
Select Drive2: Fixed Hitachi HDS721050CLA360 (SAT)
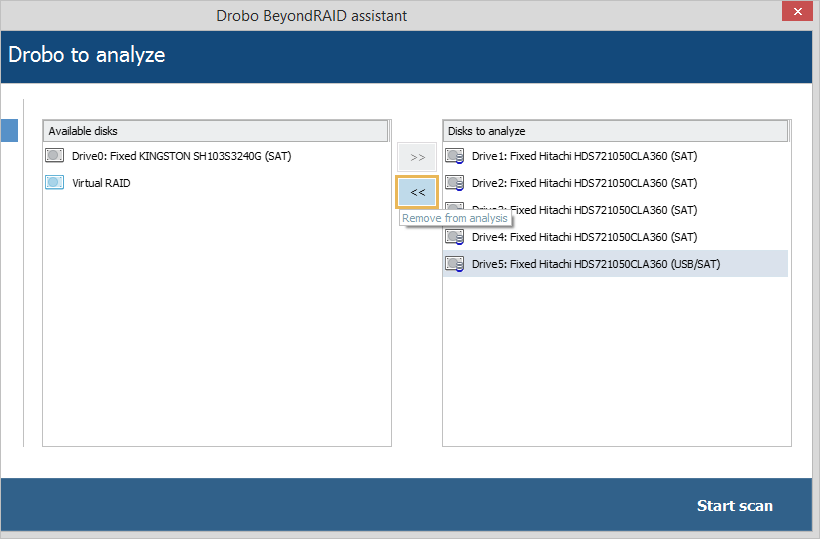click(x=615, y=183)
